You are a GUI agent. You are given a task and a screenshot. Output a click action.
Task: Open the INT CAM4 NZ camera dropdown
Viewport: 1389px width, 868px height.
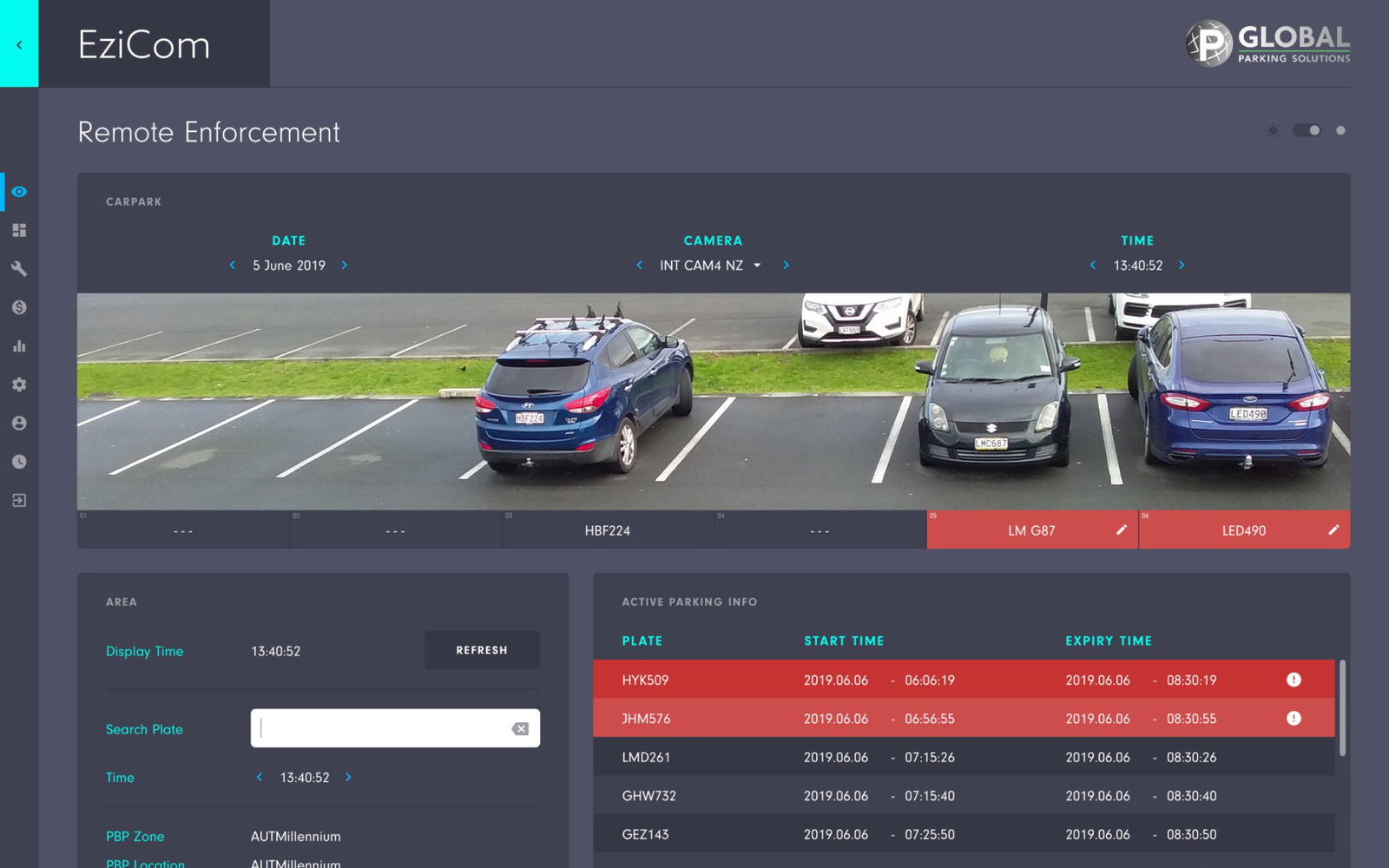tap(709, 266)
